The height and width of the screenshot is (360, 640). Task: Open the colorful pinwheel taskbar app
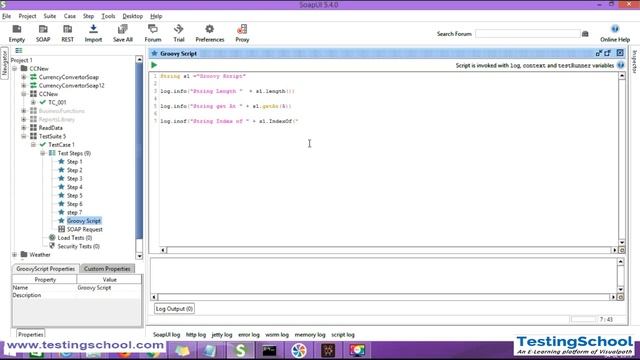tap(299, 350)
